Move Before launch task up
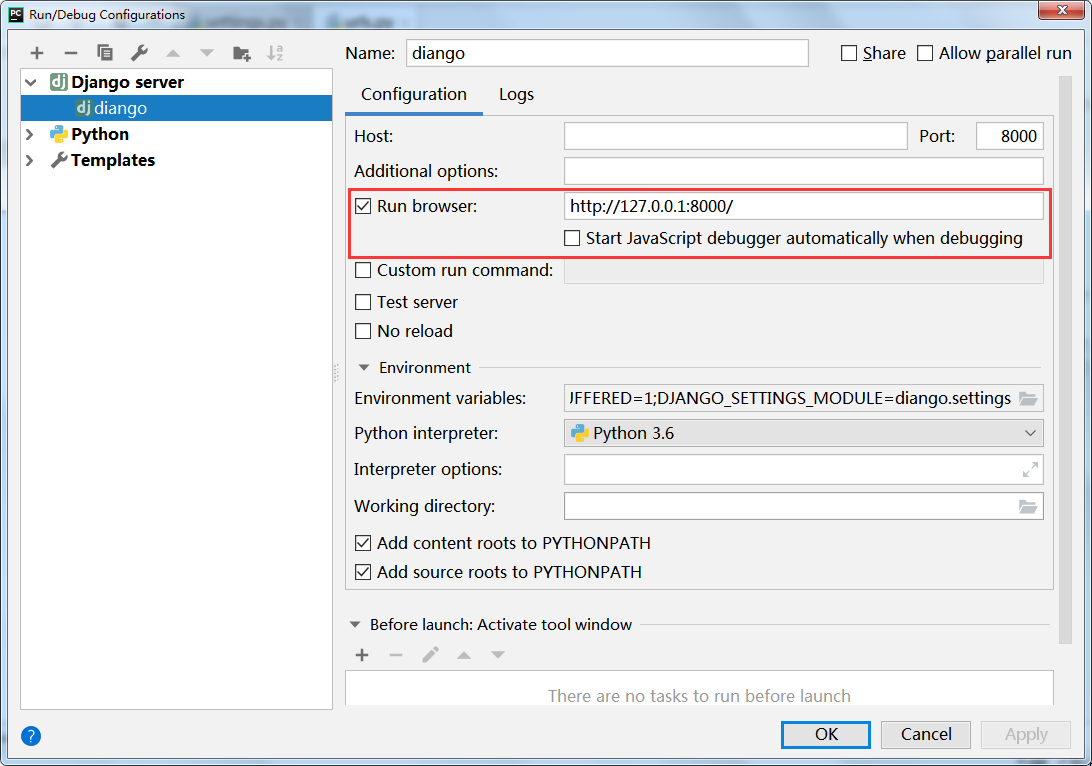Image resolution: width=1092 pixels, height=766 pixels. (x=464, y=655)
